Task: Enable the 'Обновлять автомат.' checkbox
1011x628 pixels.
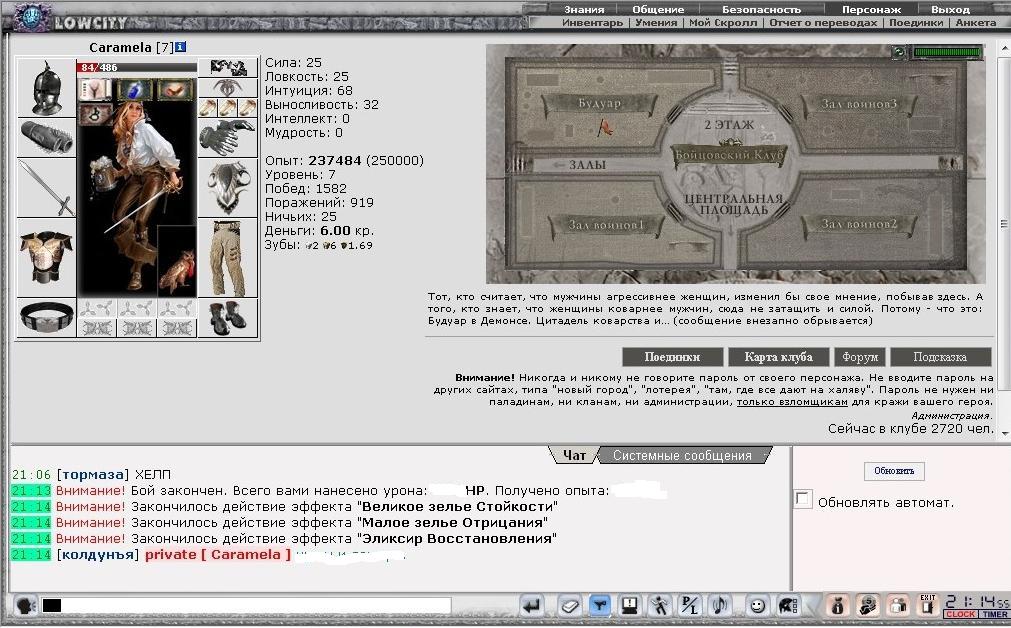Action: pyautogui.click(x=803, y=499)
